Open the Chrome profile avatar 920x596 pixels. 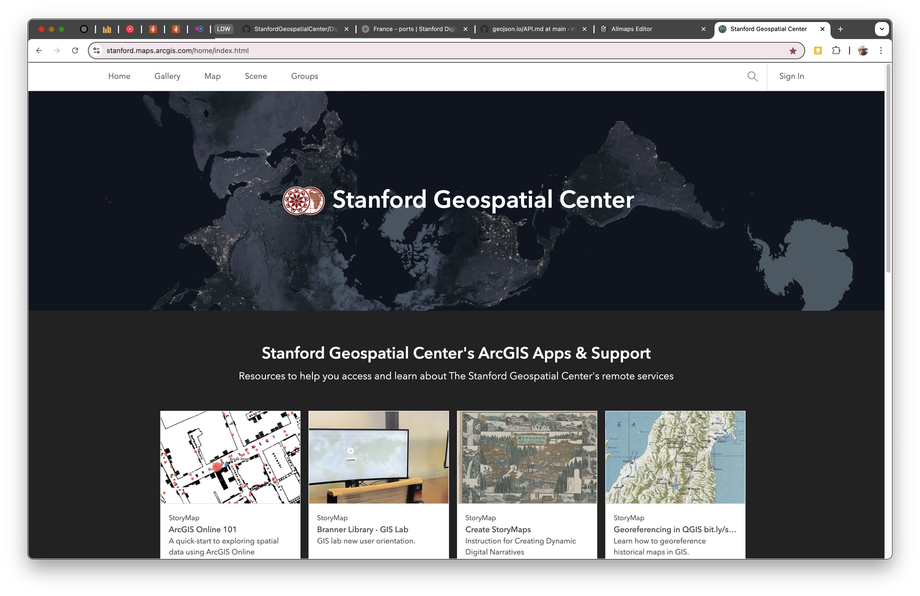(863, 50)
